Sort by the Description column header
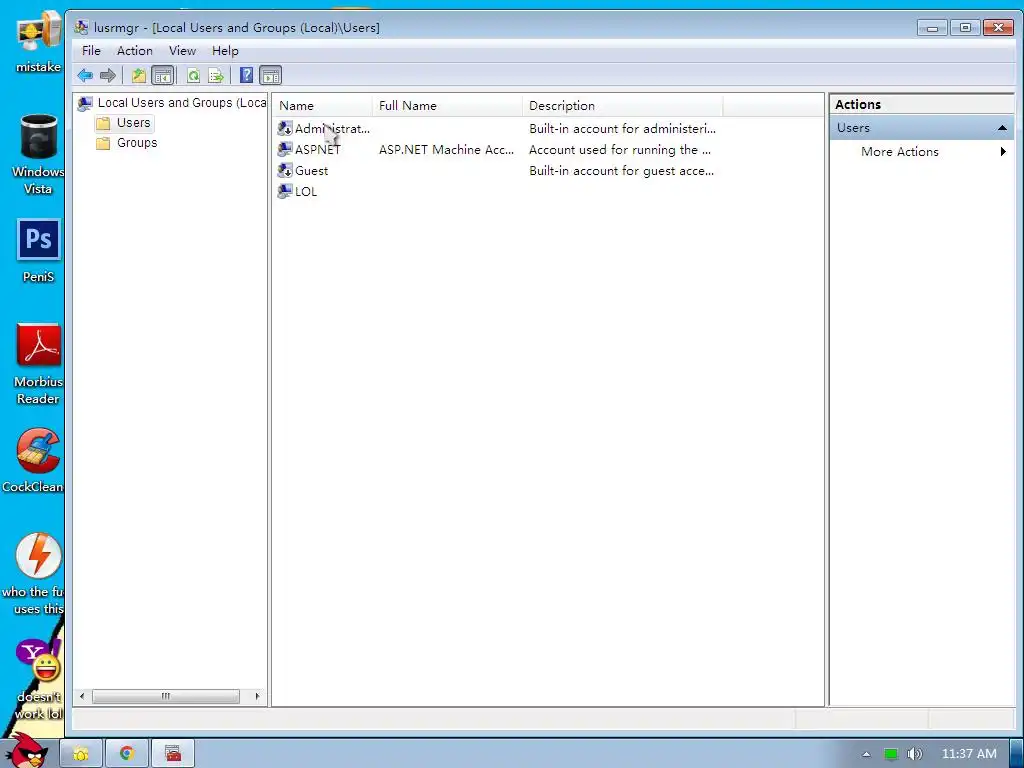The image size is (1024, 768). click(x=623, y=106)
